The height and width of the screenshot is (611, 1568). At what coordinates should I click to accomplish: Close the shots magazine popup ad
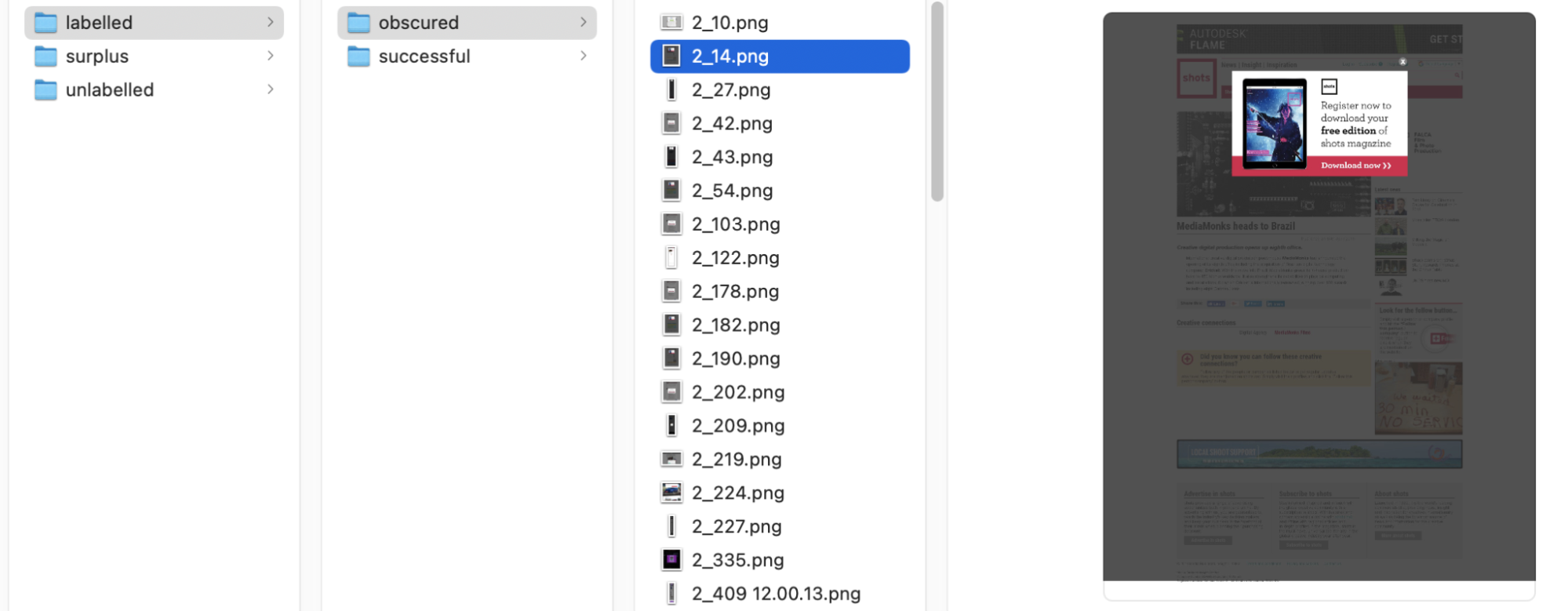[1403, 62]
